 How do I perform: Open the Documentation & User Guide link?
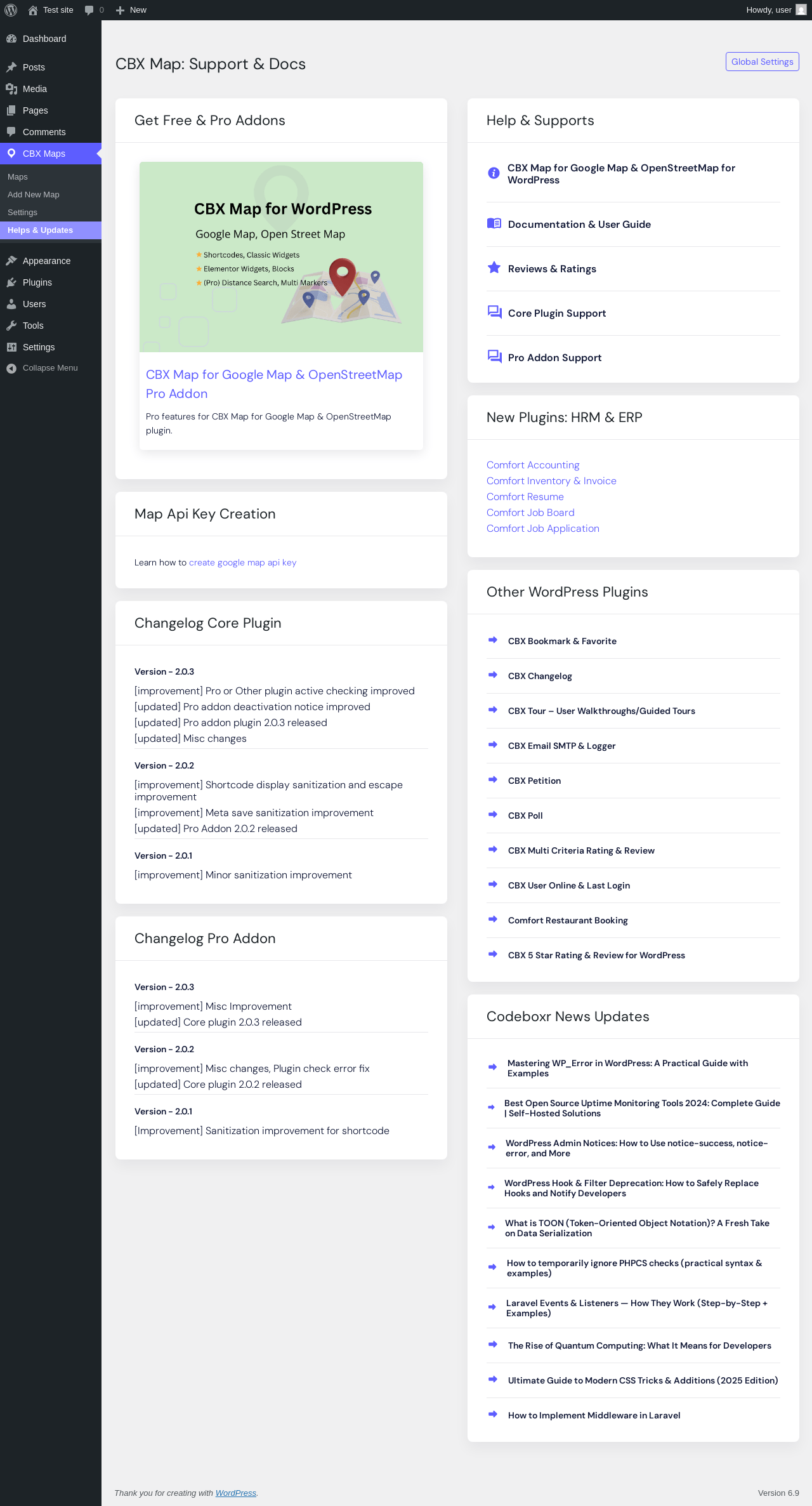pos(579,225)
